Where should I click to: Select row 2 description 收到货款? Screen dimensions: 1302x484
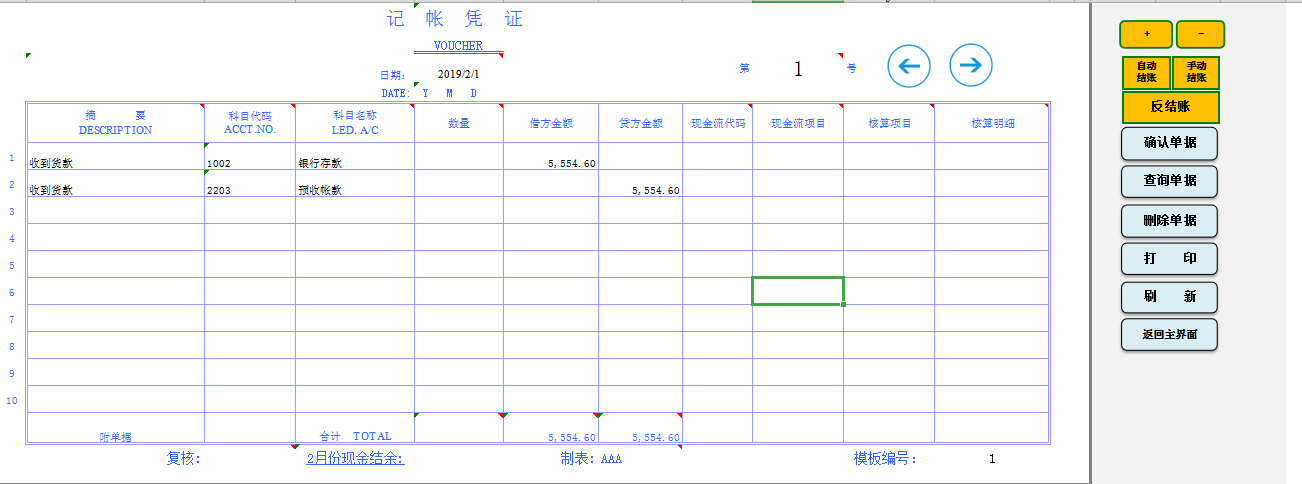coord(115,184)
